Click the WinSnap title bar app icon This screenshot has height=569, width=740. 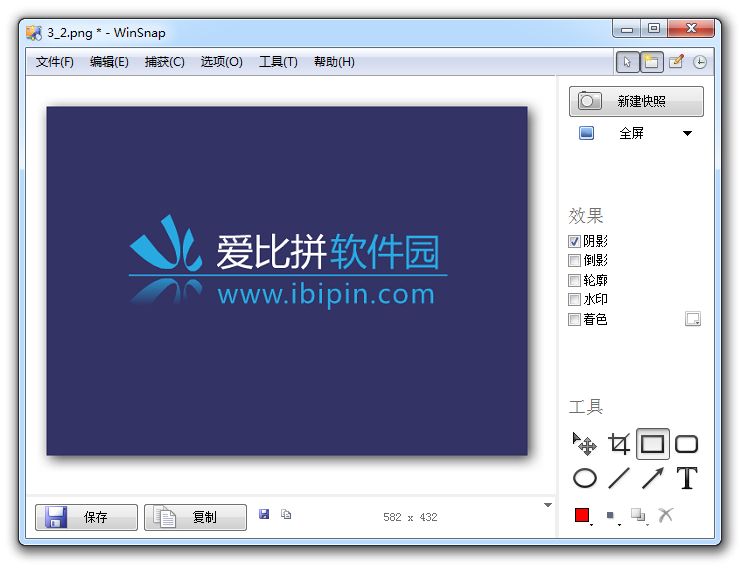pyautogui.click(x=34, y=33)
